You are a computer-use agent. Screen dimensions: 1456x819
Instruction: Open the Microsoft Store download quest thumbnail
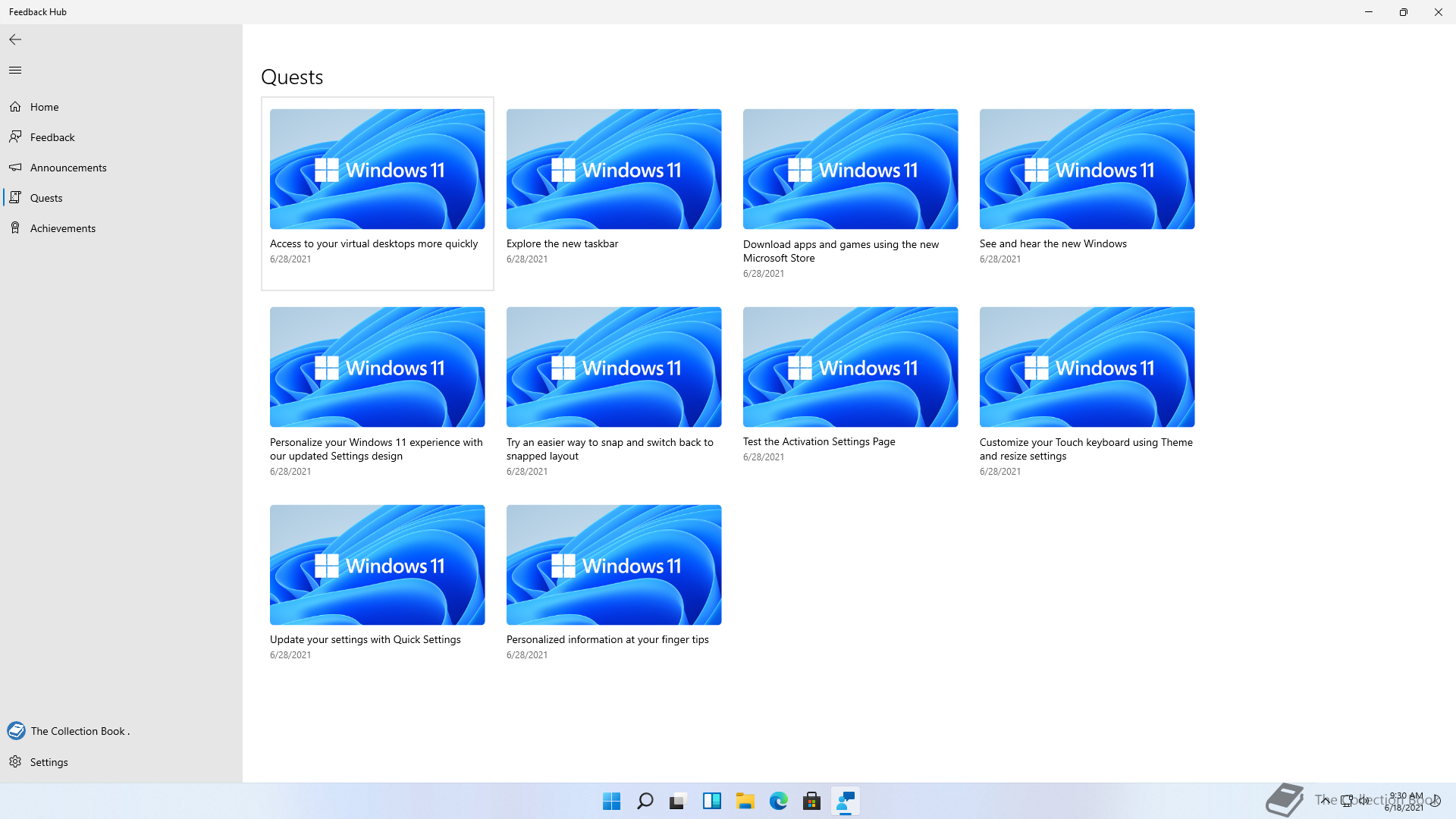tap(850, 169)
